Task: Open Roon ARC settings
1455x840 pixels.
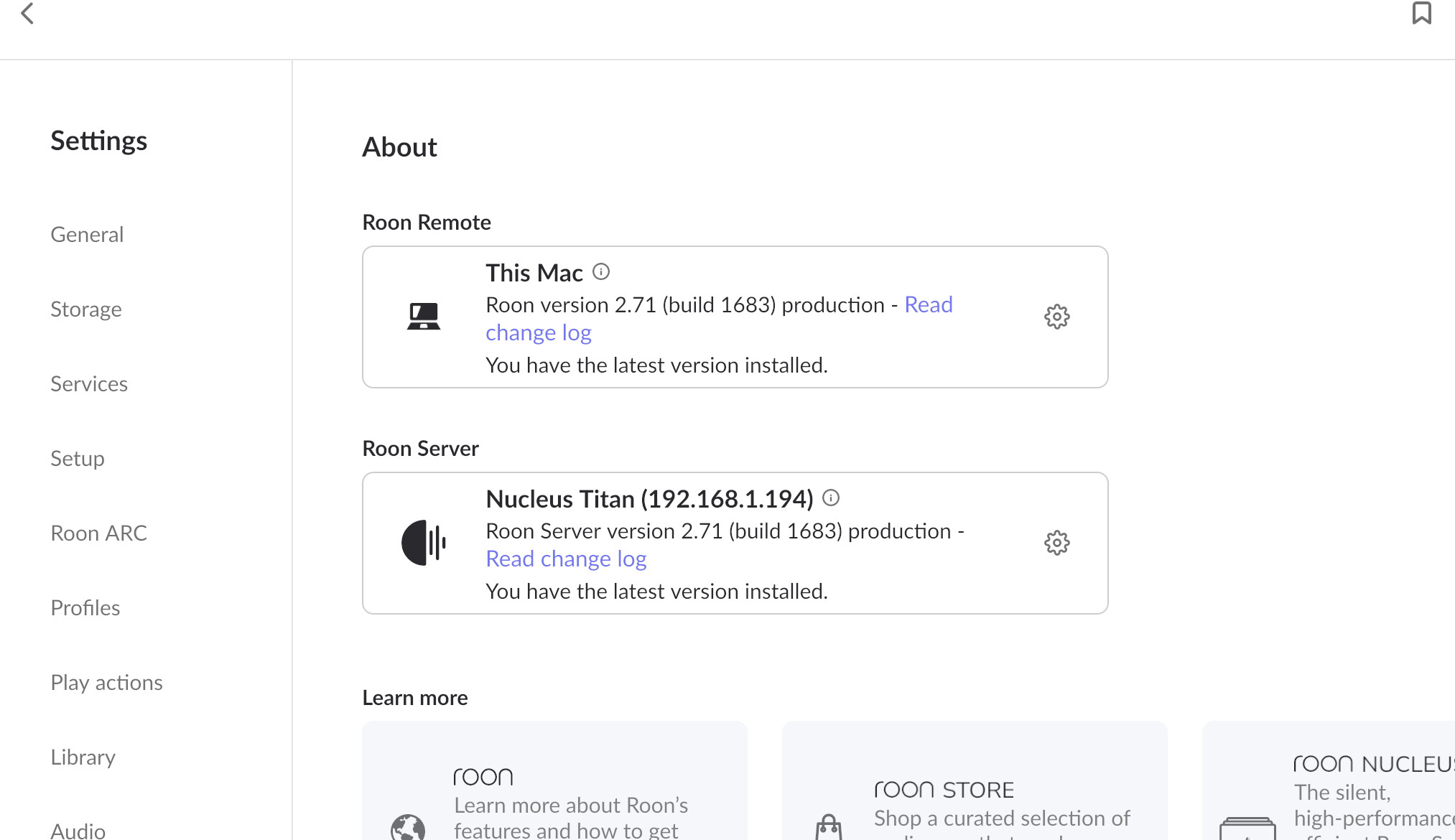Action: (x=99, y=533)
